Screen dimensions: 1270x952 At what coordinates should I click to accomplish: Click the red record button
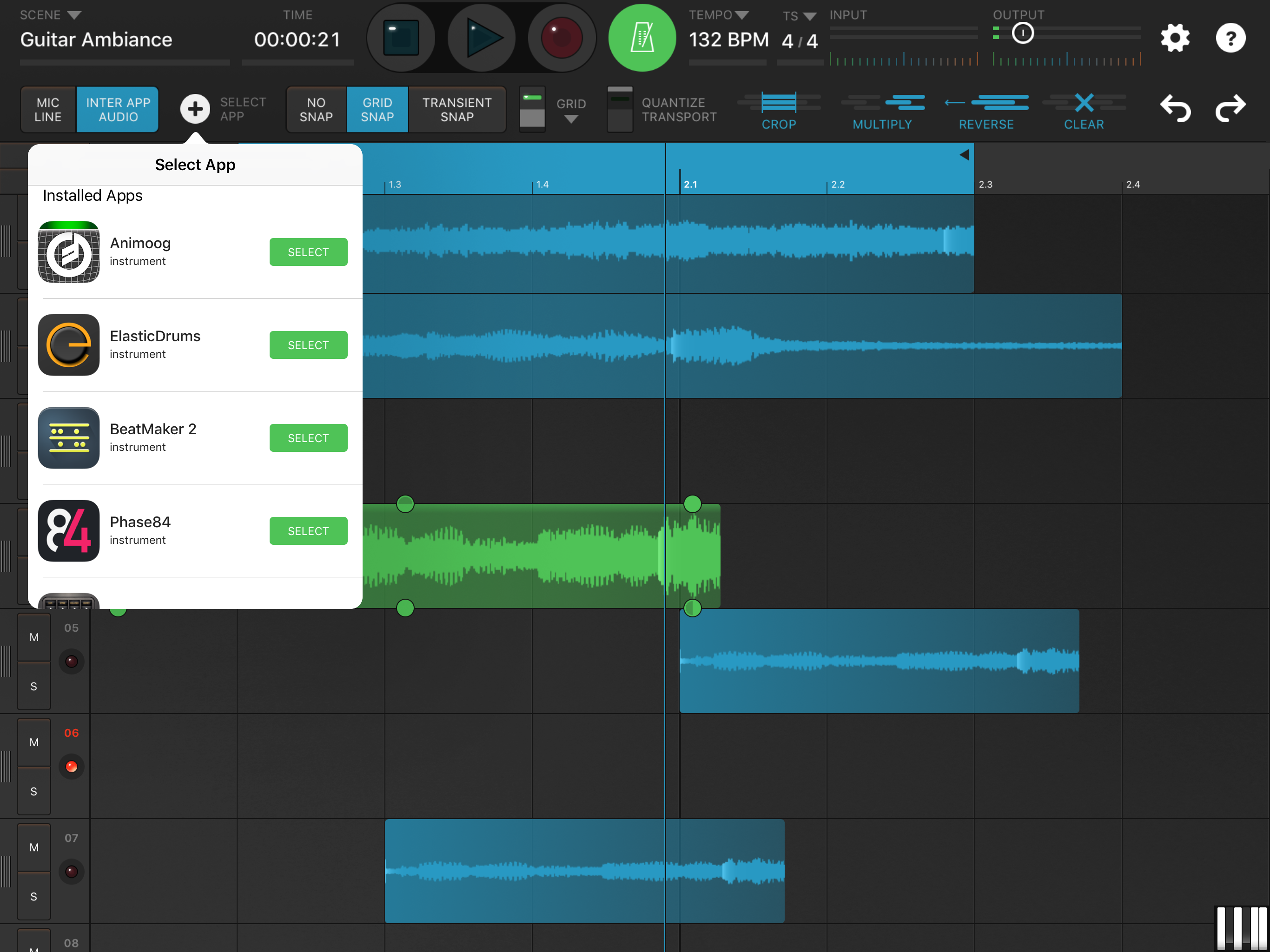tap(562, 38)
